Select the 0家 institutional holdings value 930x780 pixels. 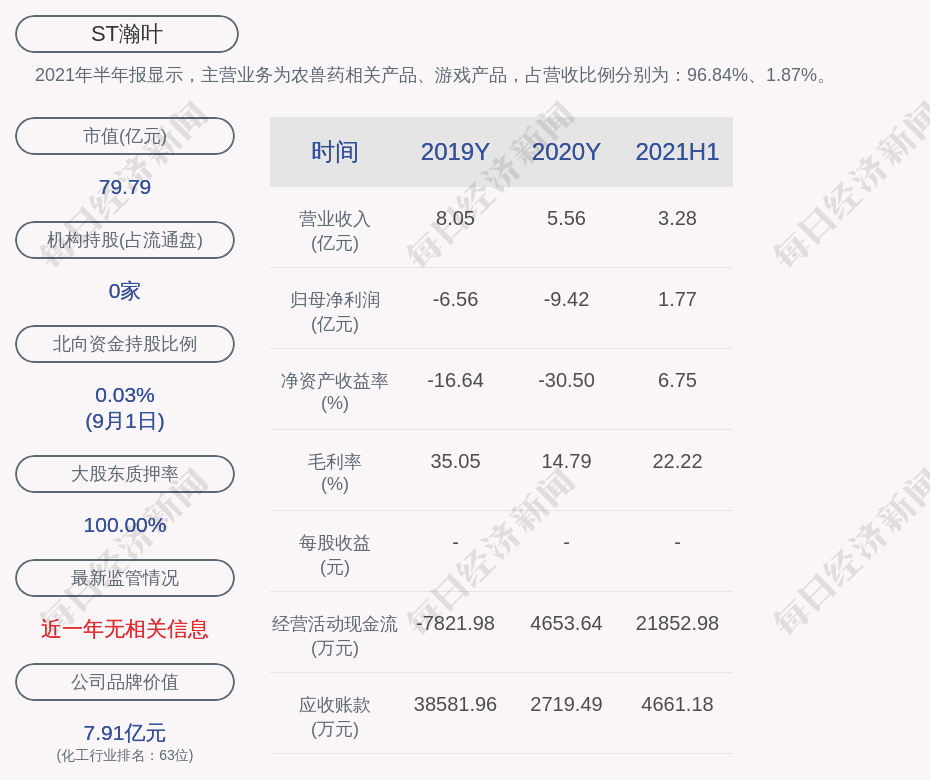[125, 291]
